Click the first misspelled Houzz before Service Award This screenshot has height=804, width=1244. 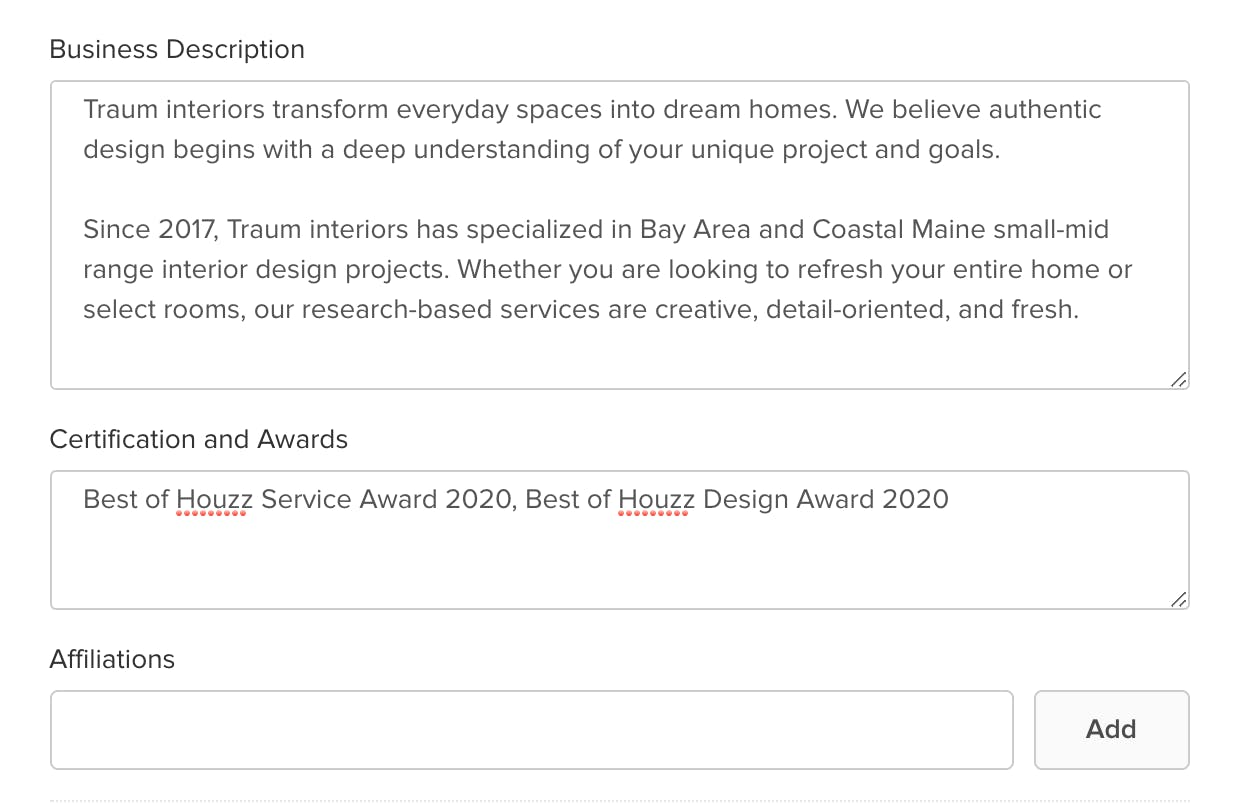[x=215, y=499]
